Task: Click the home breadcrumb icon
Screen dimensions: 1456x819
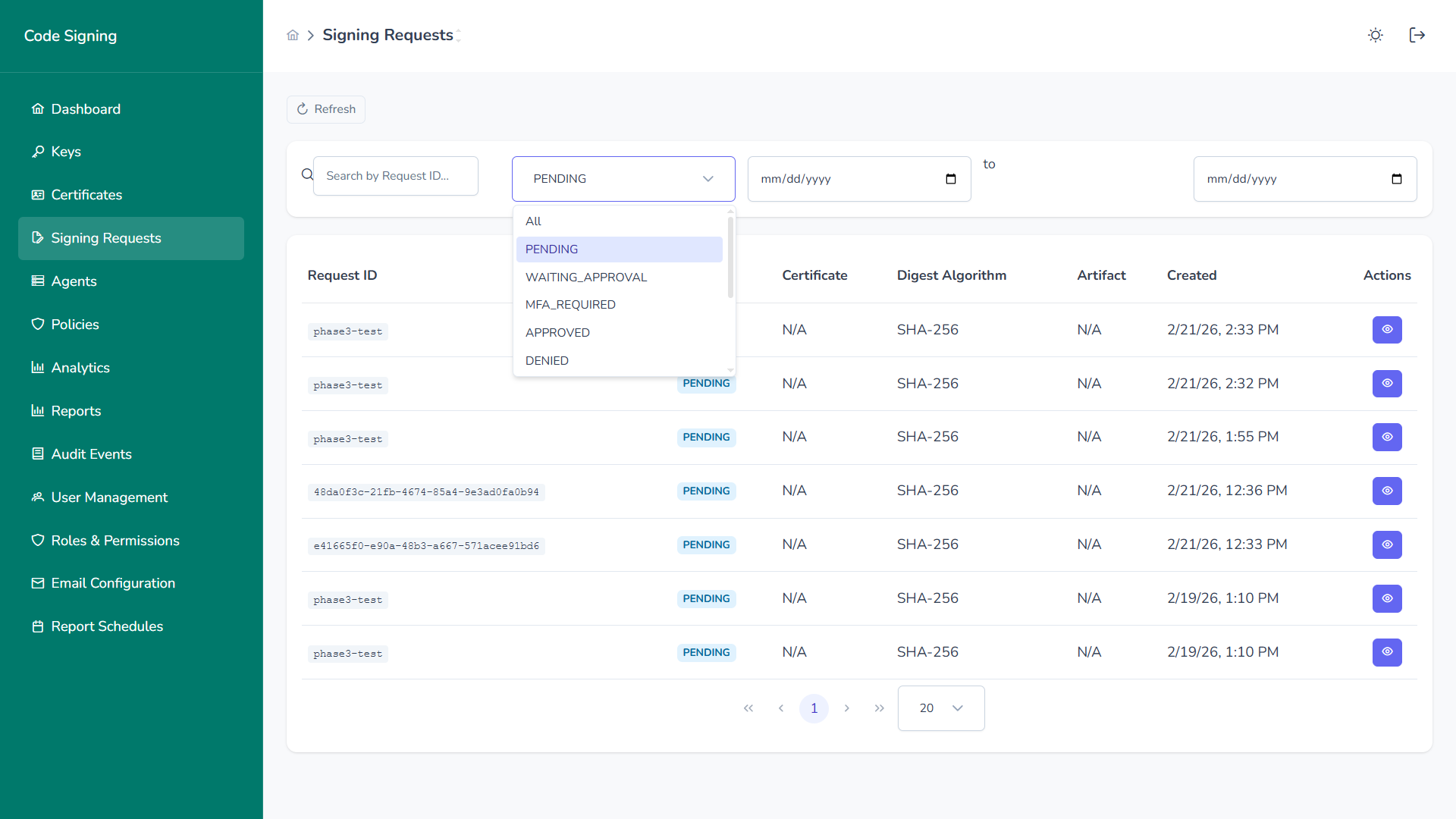Action: click(x=293, y=36)
